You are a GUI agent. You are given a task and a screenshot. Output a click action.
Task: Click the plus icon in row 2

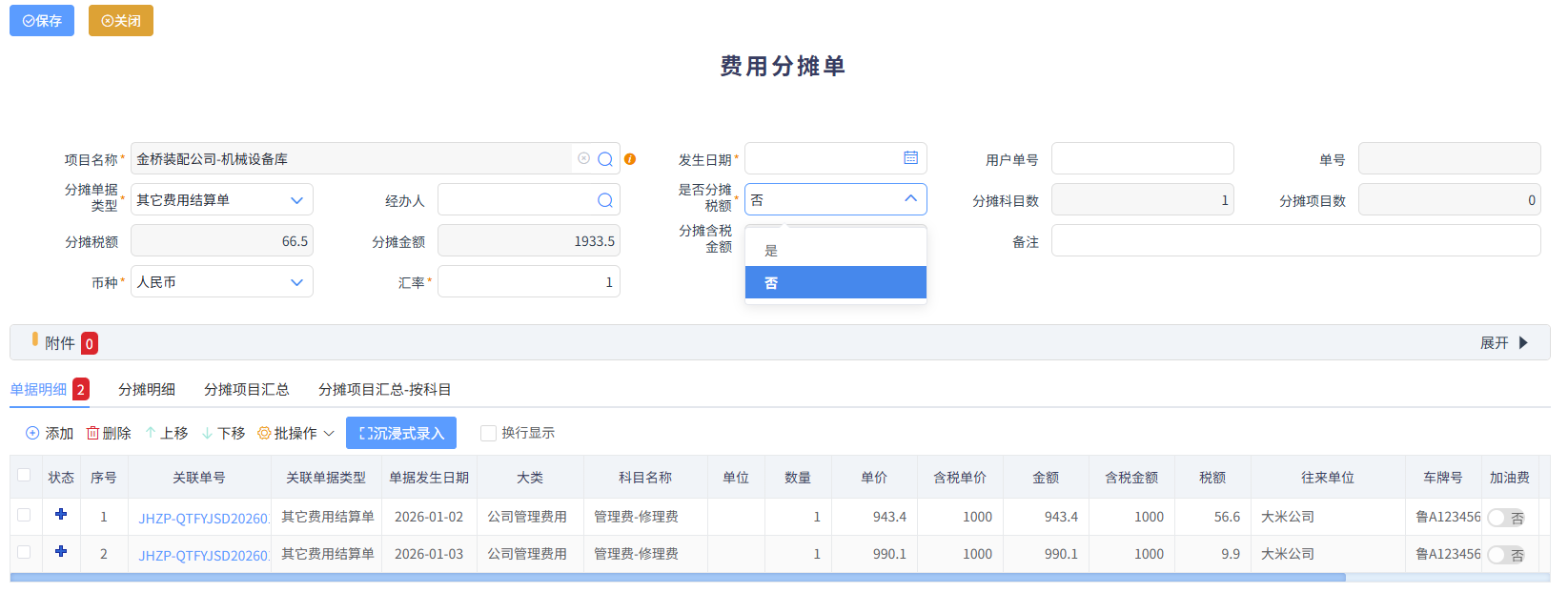click(x=61, y=551)
